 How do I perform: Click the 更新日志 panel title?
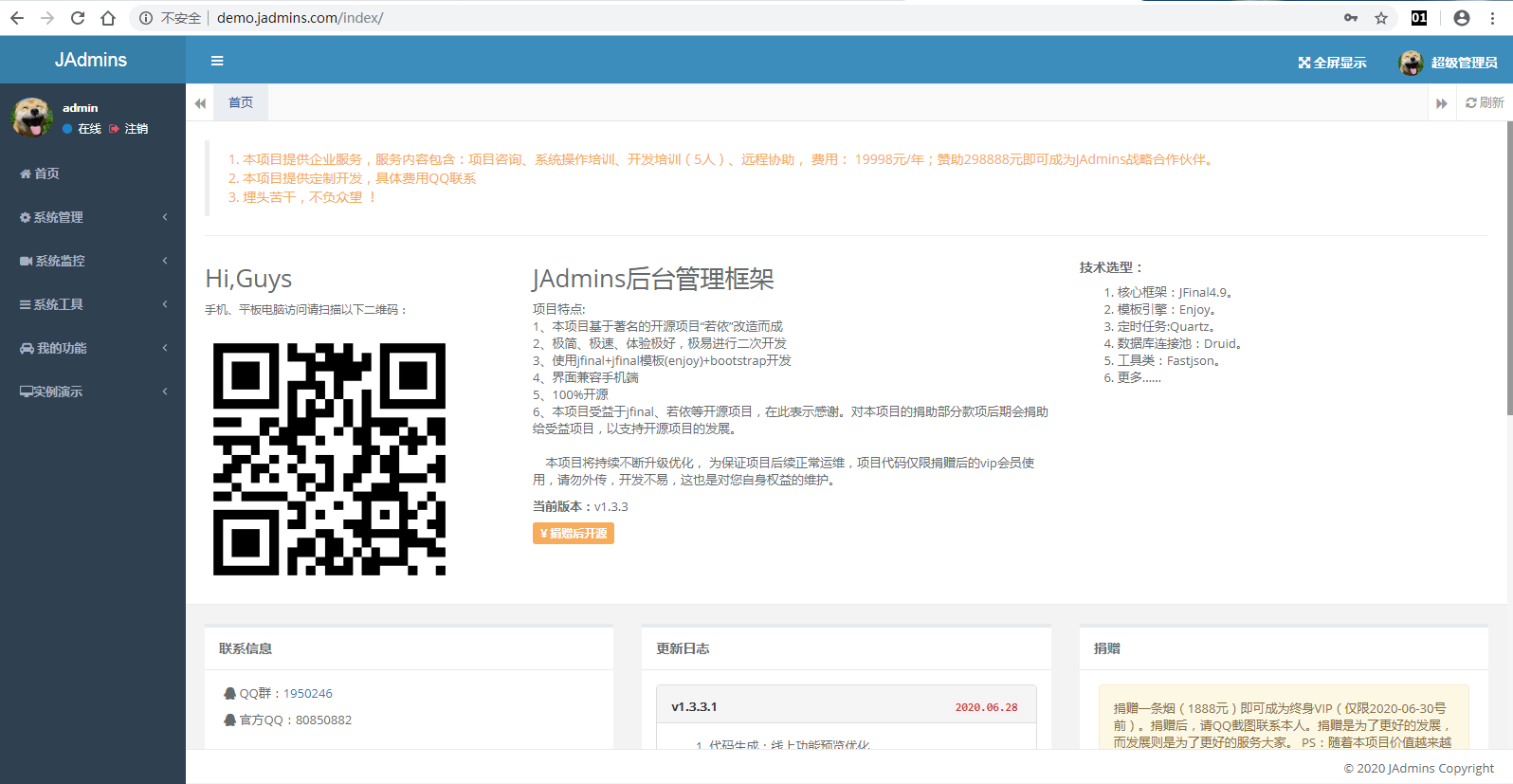683,648
